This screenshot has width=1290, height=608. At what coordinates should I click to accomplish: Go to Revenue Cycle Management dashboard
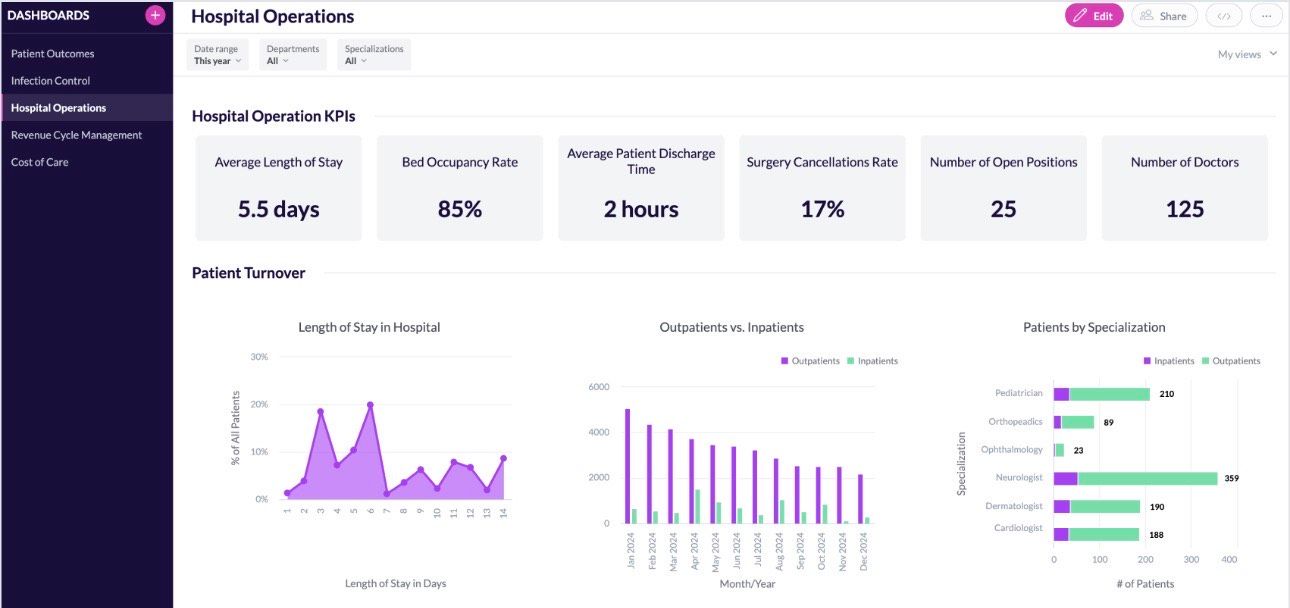77,135
